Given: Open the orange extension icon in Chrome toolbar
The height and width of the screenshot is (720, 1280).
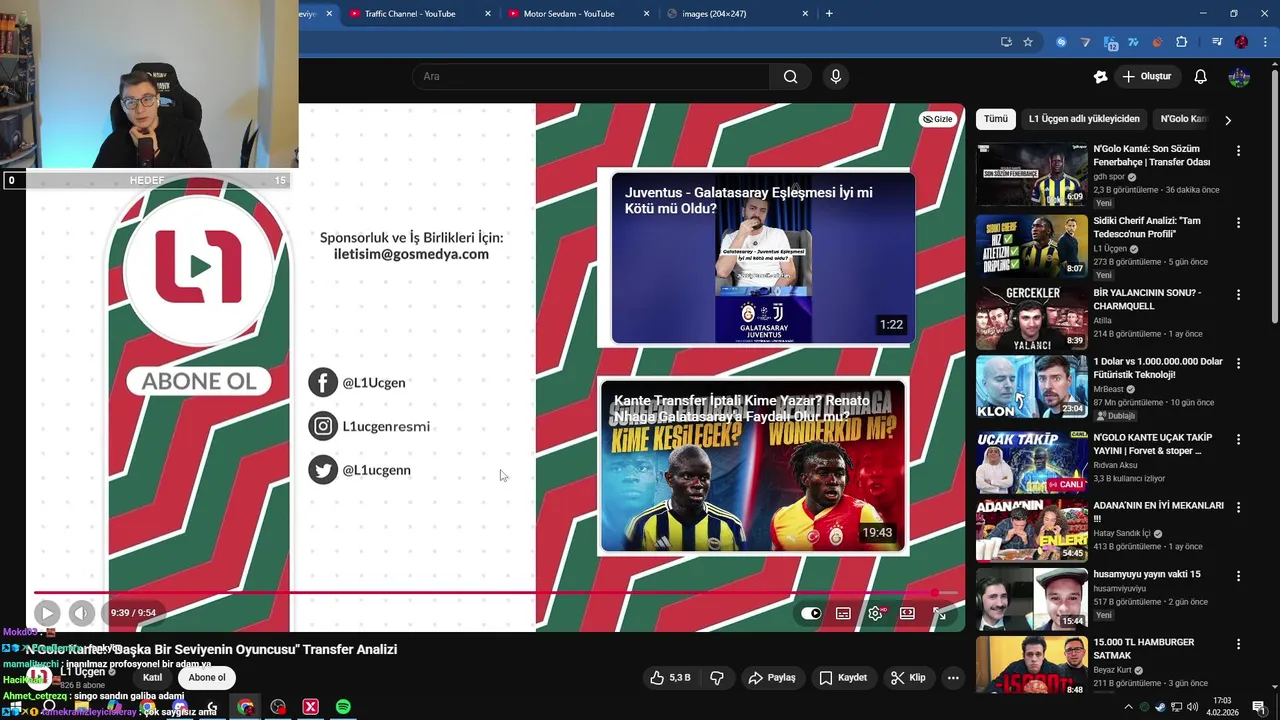Looking at the screenshot, I should tap(1157, 42).
